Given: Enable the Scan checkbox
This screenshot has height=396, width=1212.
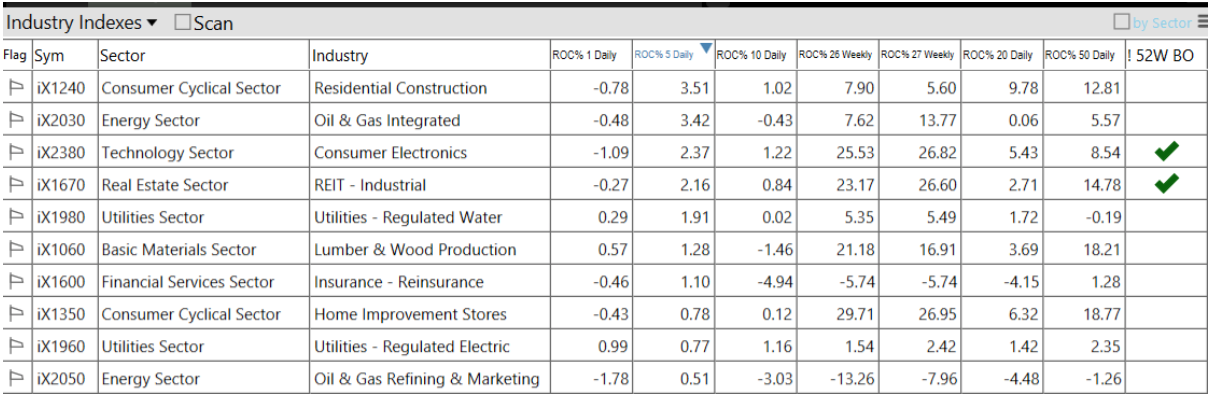Looking at the screenshot, I should click(x=182, y=22).
